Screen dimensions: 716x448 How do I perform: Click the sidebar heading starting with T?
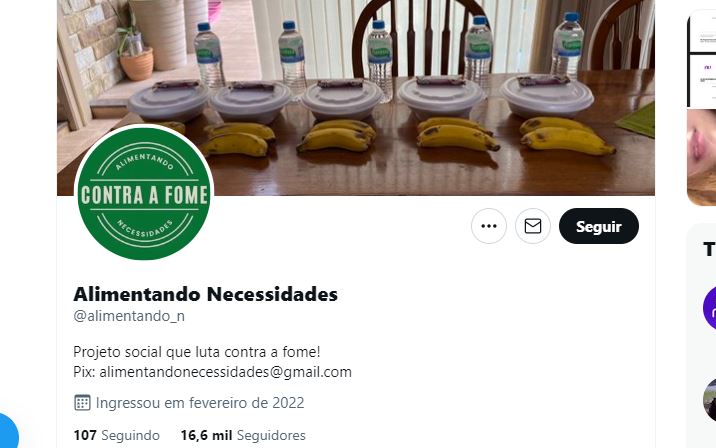point(709,250)
